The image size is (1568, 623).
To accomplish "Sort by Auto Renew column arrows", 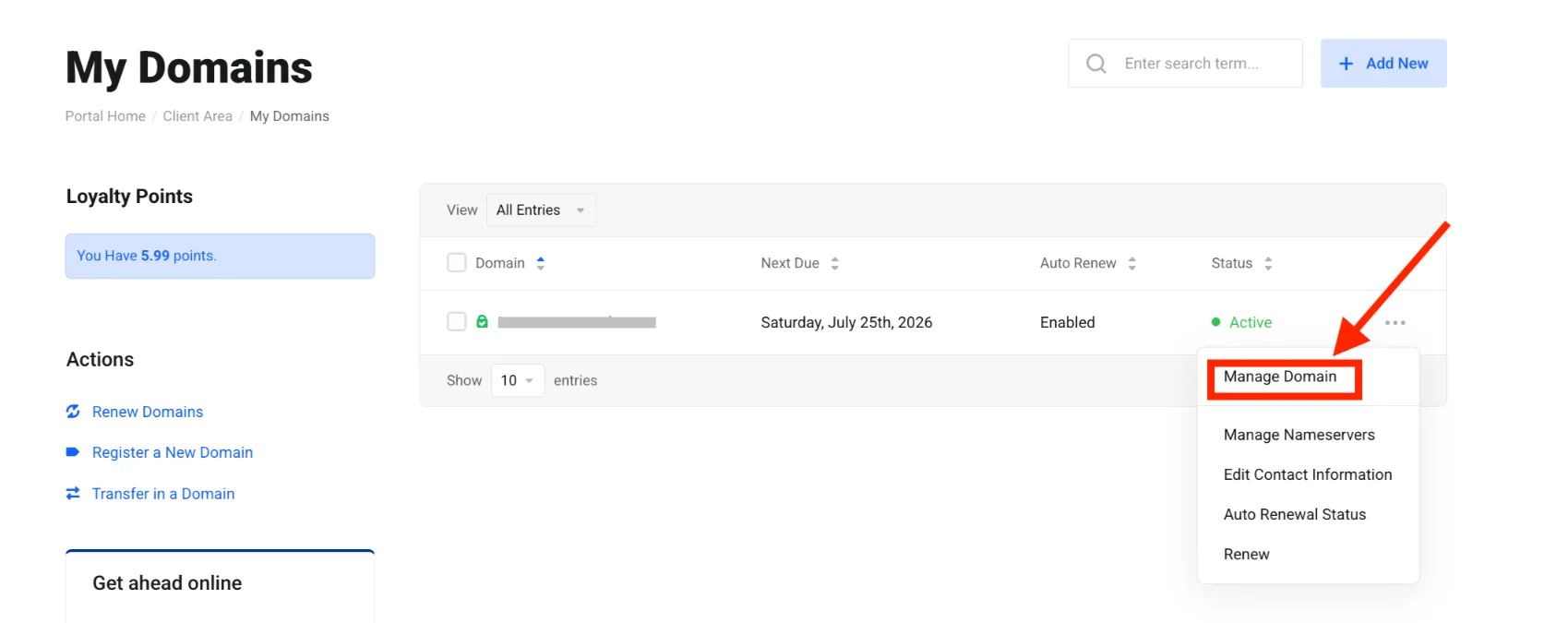I will click(1131, 263).
